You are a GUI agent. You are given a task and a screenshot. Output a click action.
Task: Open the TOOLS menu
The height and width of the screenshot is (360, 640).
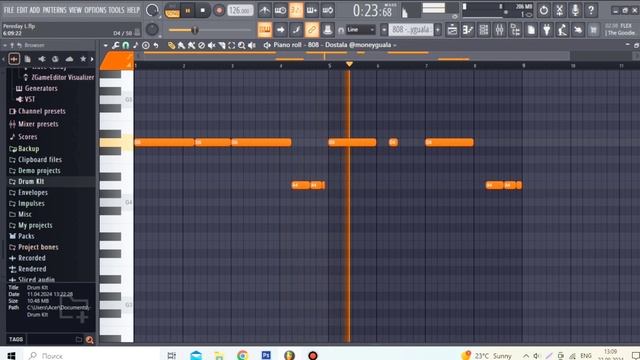tap(116, 10)
